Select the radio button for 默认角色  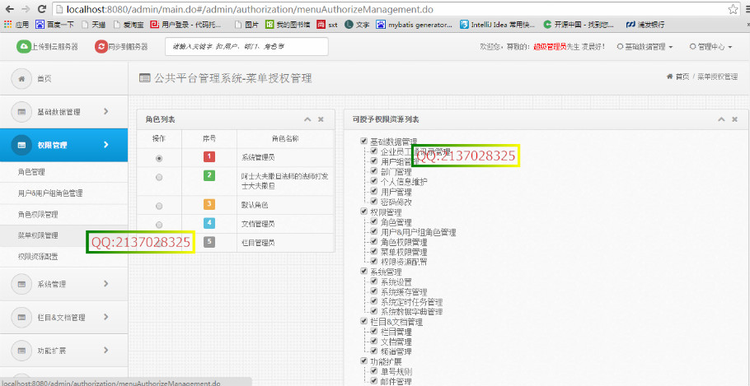159,206
